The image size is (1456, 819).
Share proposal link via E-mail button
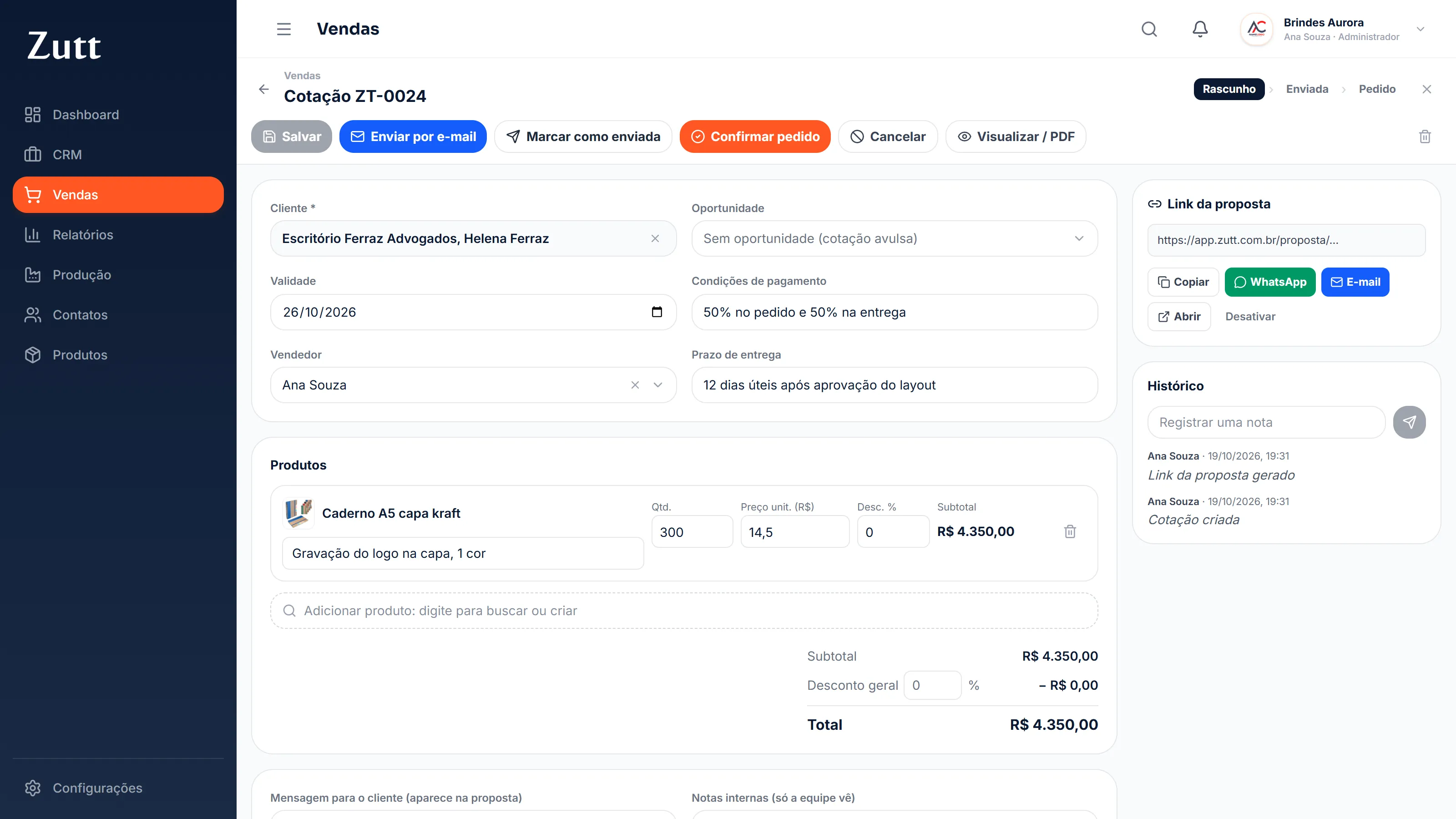click(1355, 282)
